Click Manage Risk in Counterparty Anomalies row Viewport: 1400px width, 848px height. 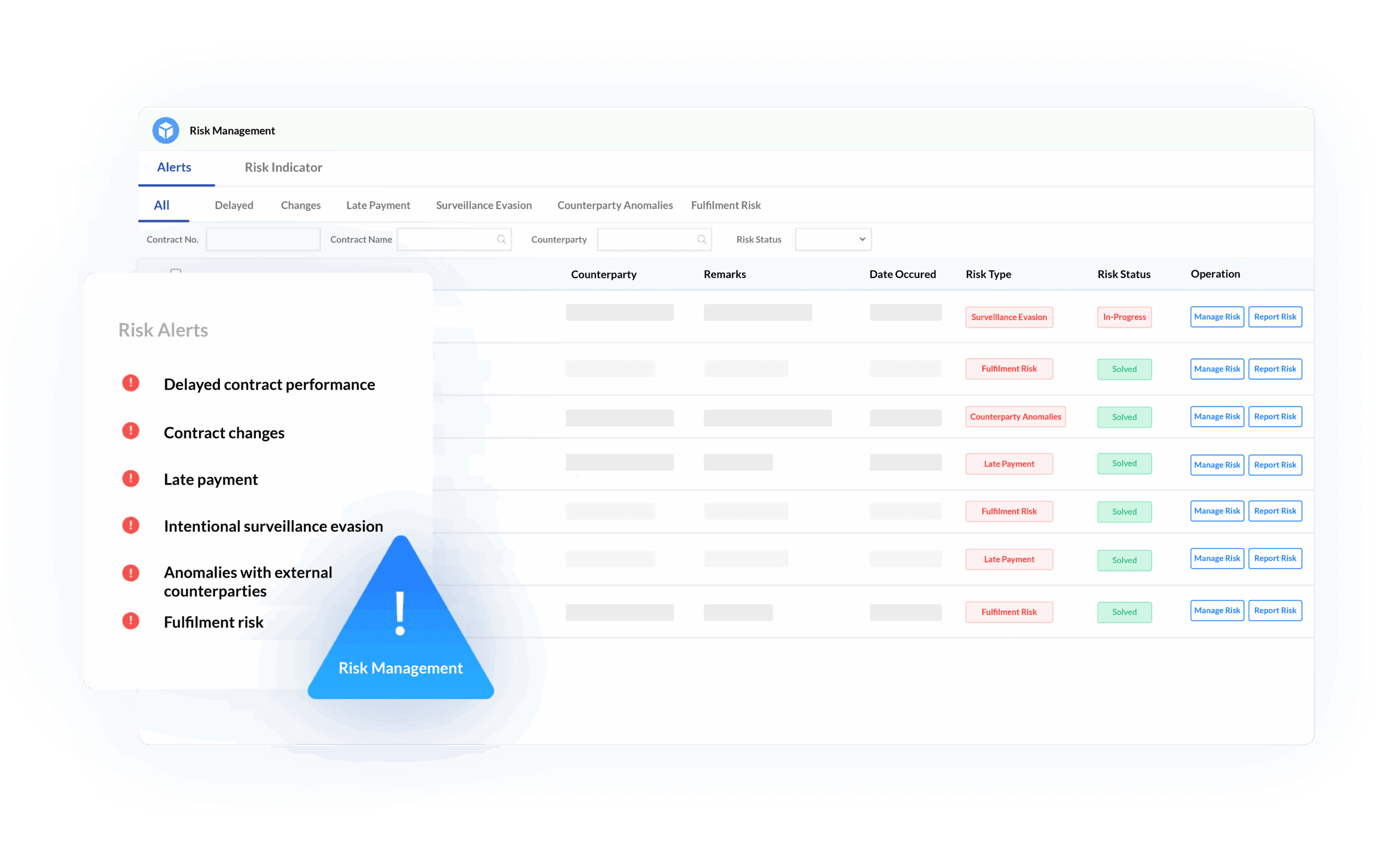(x=1217, y=416)
